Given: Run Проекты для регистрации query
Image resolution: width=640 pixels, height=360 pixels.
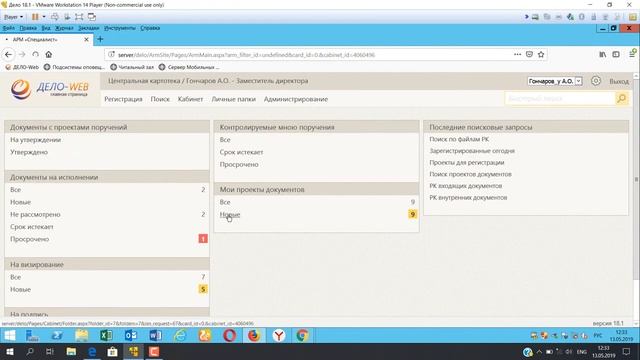Looking at the screenshot, I should (x=467, y=162).
